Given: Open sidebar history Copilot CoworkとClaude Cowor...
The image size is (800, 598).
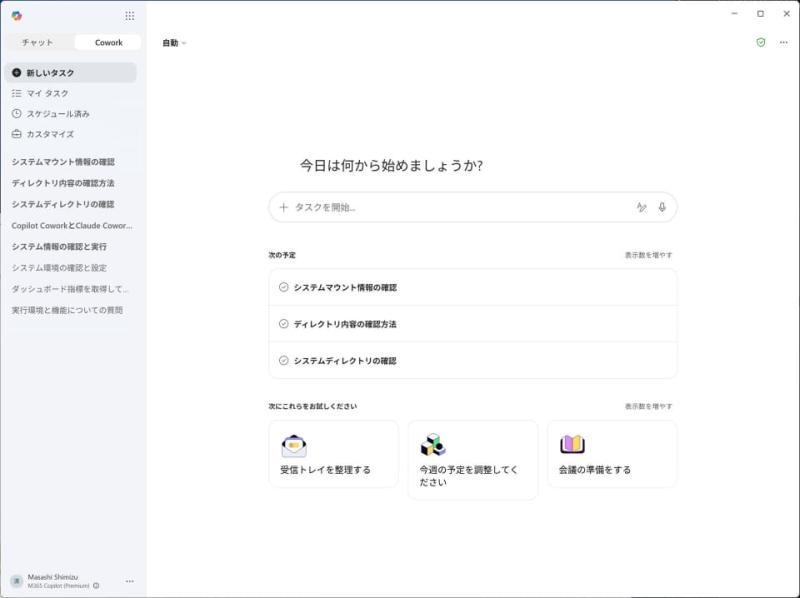Looking at the screenshot, I should tap(72, 226).
